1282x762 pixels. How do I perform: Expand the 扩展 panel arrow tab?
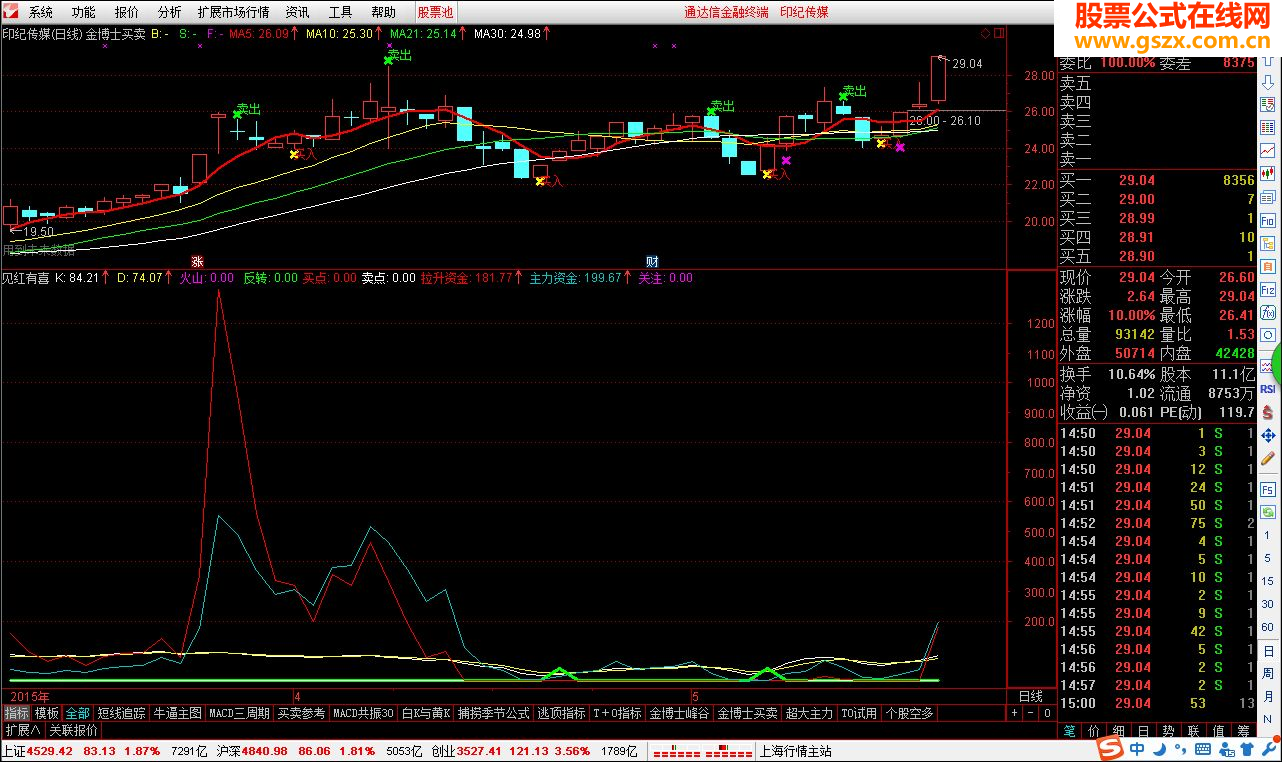click(x=22, y=730)
